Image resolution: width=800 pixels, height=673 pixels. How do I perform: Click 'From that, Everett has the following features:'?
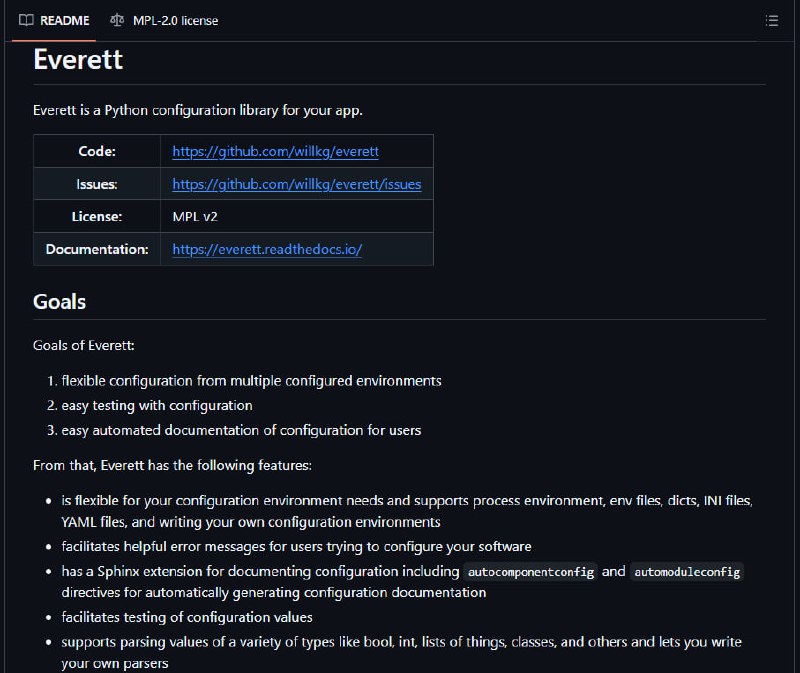(x=172, y=465)
